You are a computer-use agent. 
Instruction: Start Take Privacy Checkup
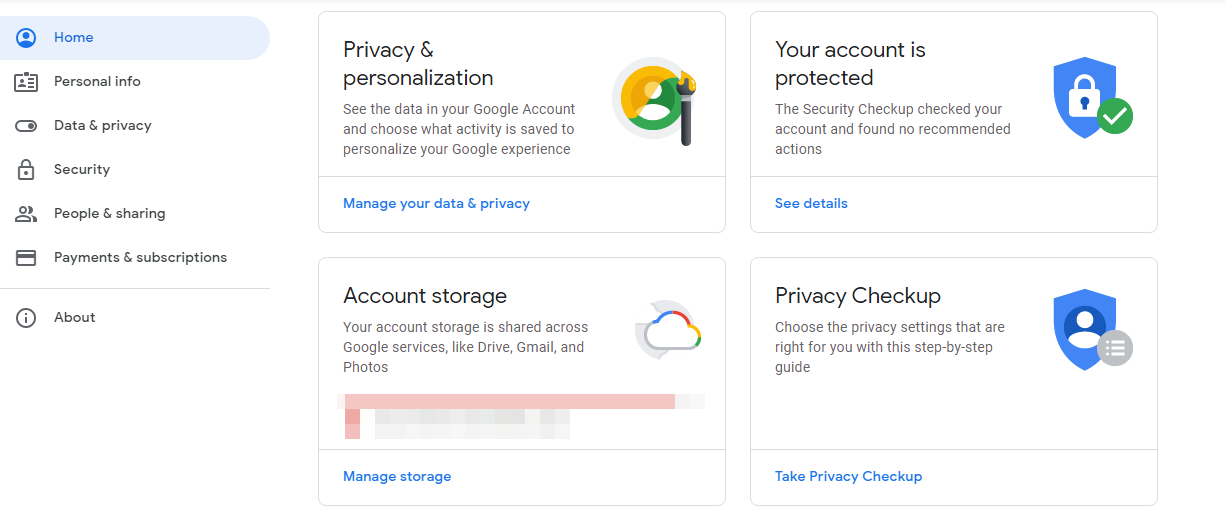click(x=848, y=477)
